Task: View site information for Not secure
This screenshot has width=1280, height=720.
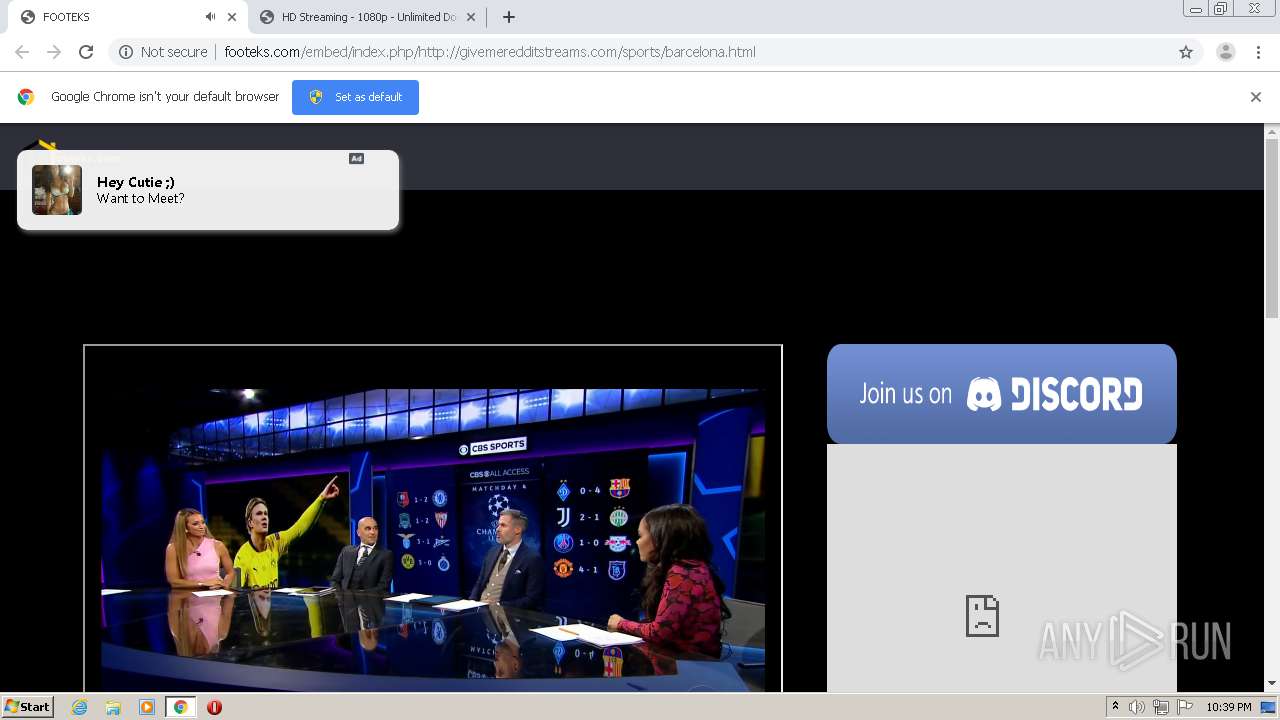Action: 163,52
